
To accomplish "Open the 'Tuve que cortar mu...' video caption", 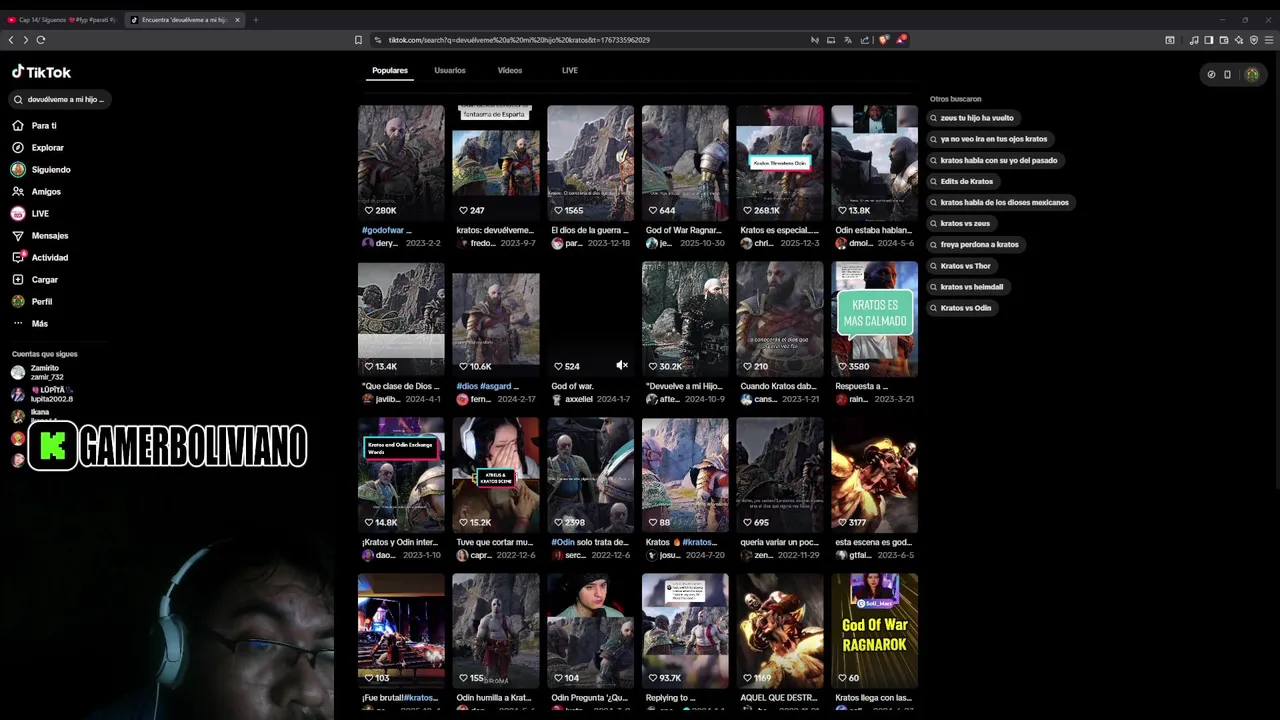I will pyautogui.click(x=494, y=542).
